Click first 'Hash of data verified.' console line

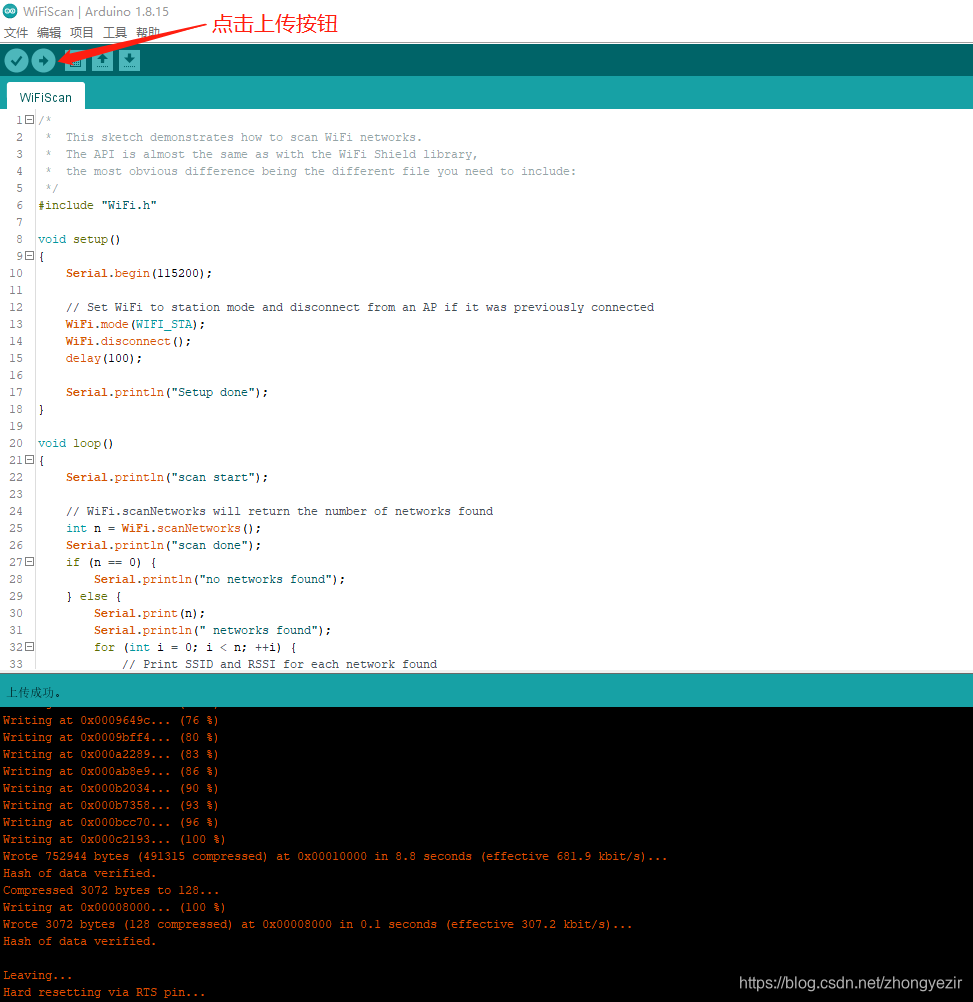coord(79,873)
